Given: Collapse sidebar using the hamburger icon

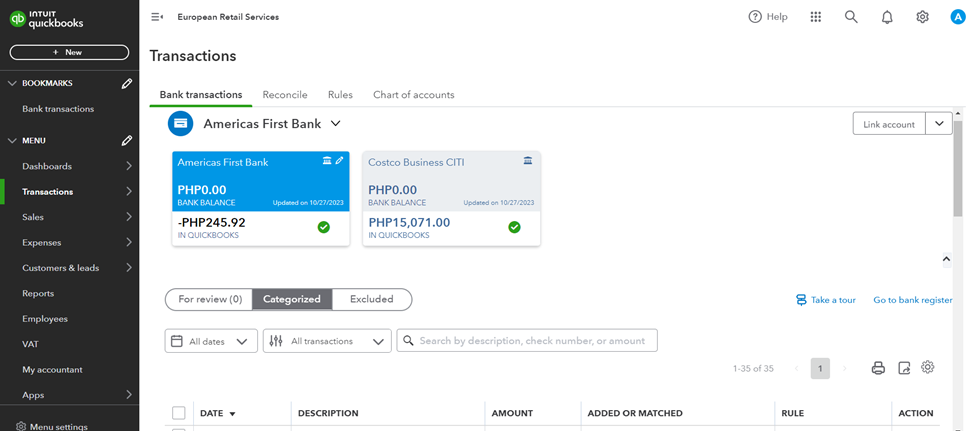Looking at the screenshot, I should (157, 17).
